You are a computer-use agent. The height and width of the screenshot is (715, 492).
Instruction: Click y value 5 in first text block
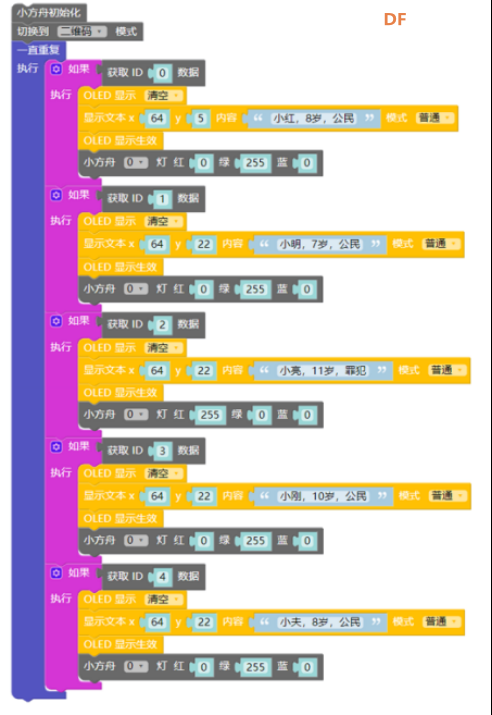200,119
